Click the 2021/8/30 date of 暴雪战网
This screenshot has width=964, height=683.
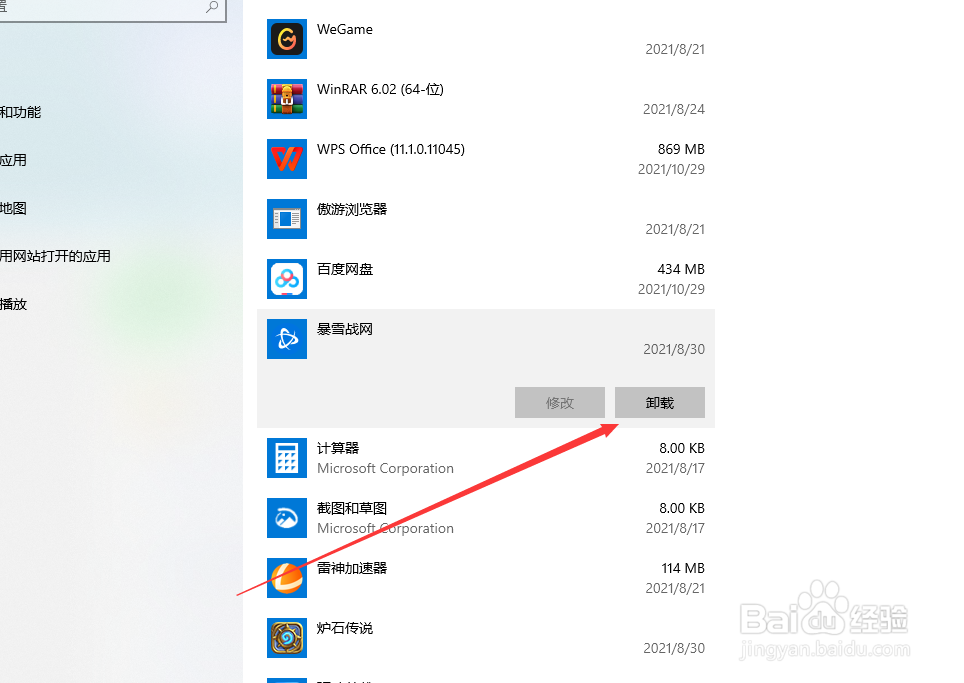click(674, 349)
